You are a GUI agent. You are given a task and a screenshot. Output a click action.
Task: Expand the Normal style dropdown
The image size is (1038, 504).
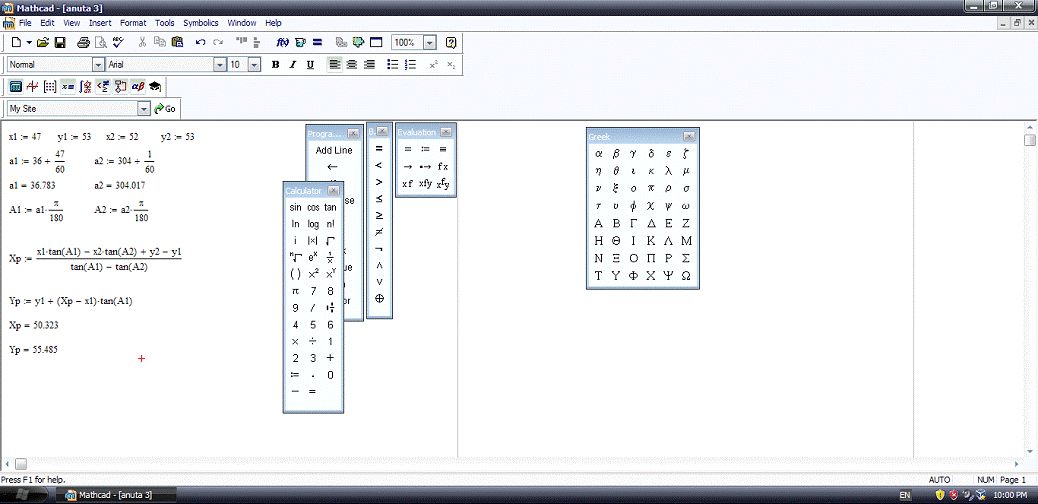[98, 65]
